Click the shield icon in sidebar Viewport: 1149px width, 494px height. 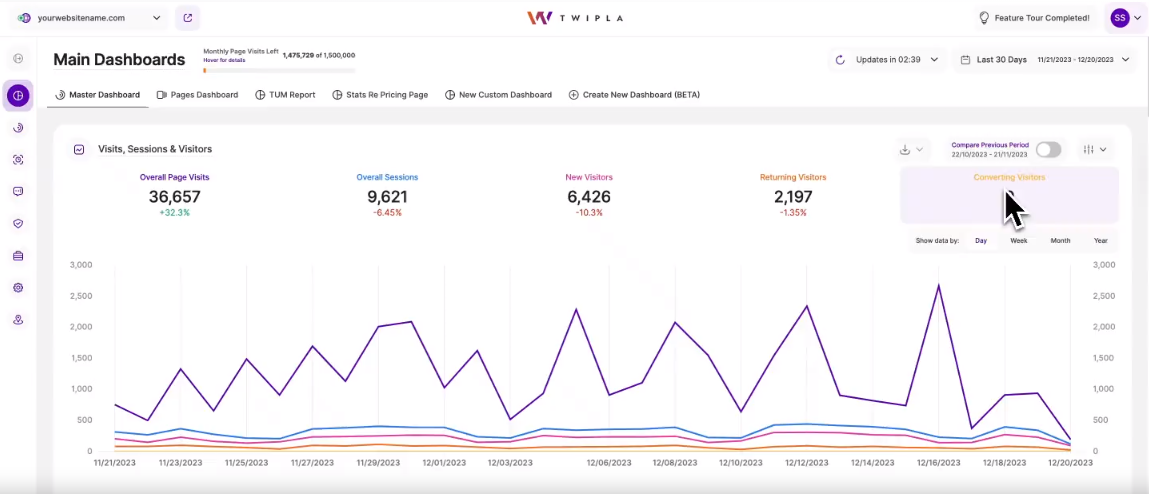pyautogui.click(x=18, y=224)
